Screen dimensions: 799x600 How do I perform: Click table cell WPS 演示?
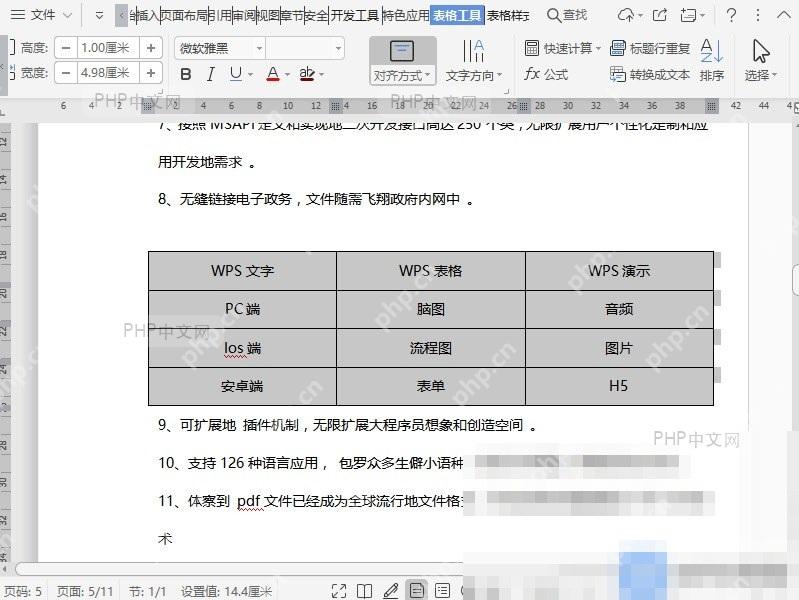(x=619, y=271)
